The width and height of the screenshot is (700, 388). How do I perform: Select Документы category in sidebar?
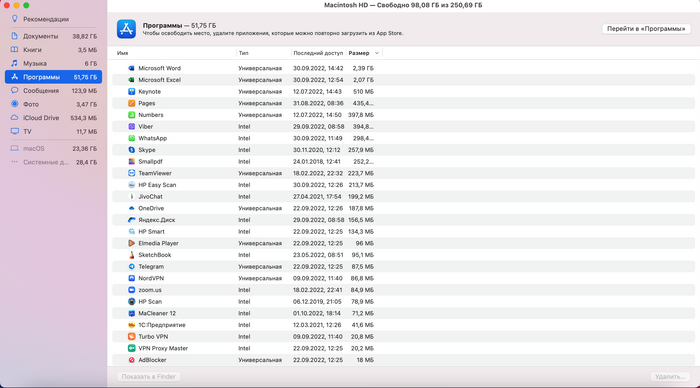(x=53, y=36)
